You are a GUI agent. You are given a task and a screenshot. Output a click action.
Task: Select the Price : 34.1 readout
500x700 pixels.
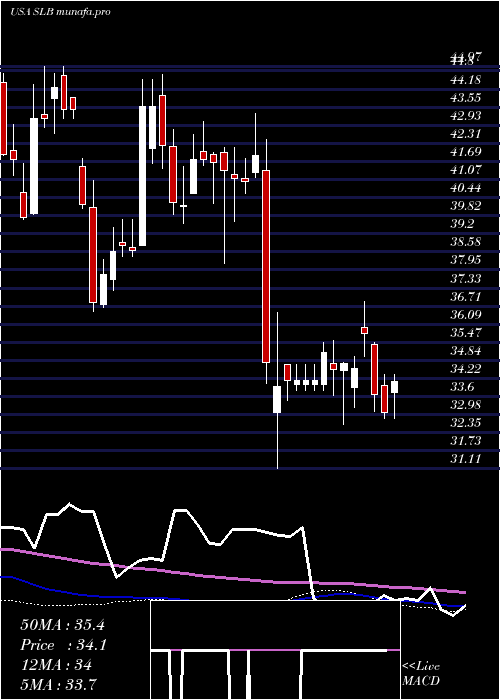pyautogui.click(x=63, y=645)
